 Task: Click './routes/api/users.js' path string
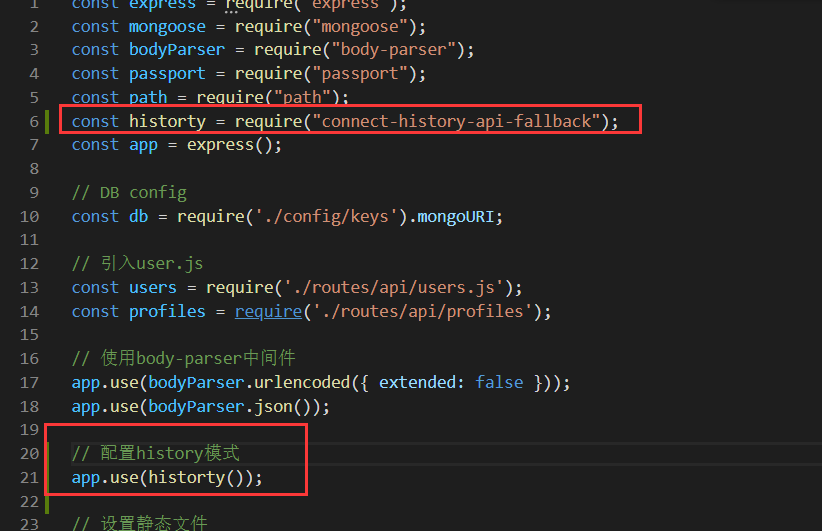[393, 287]
